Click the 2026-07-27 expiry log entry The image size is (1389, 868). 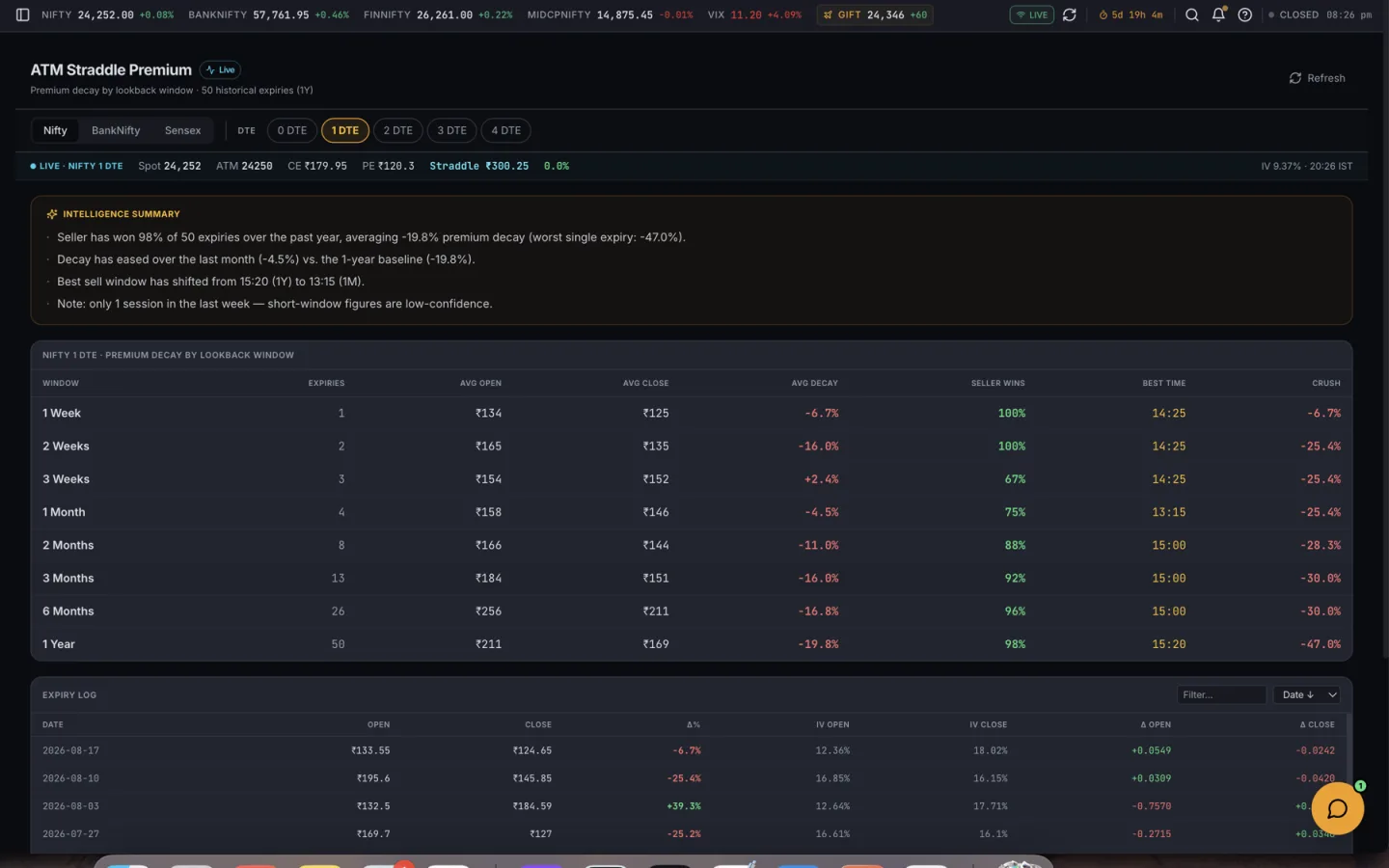689,834
